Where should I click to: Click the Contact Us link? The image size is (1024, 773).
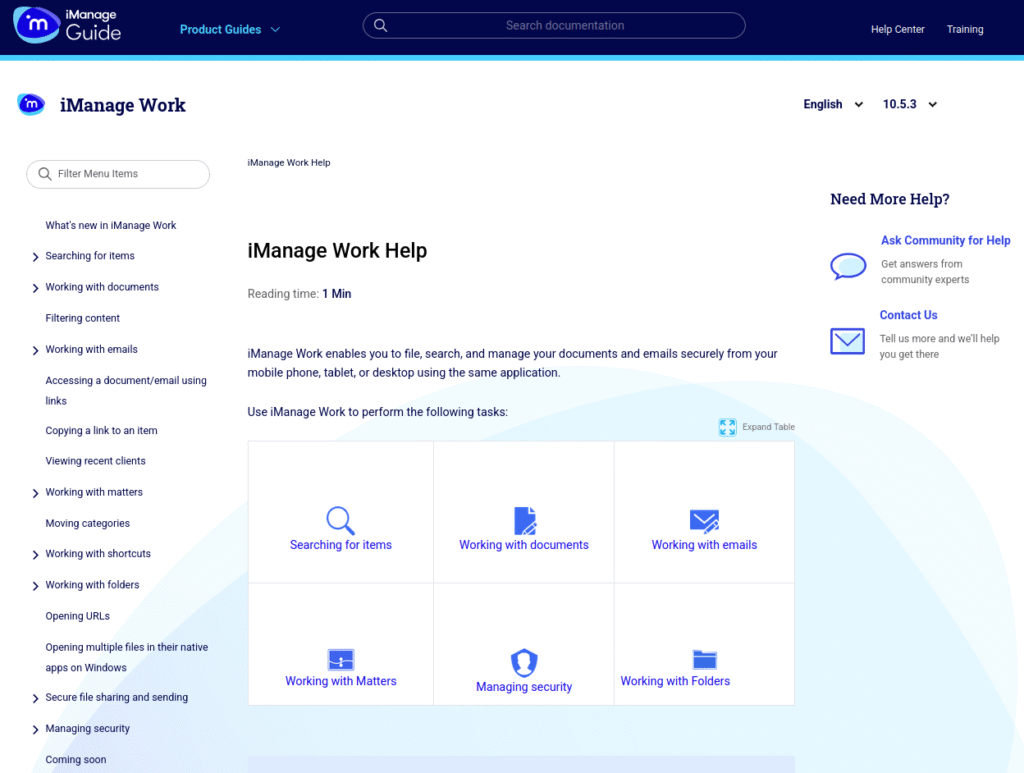tap(908, 315)
